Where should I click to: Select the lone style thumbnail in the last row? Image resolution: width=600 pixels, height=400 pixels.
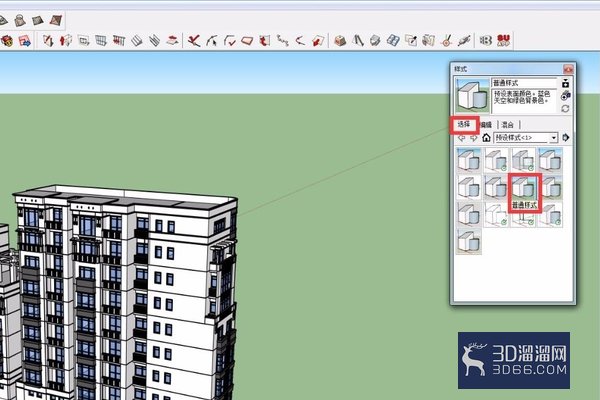[469, 242]
